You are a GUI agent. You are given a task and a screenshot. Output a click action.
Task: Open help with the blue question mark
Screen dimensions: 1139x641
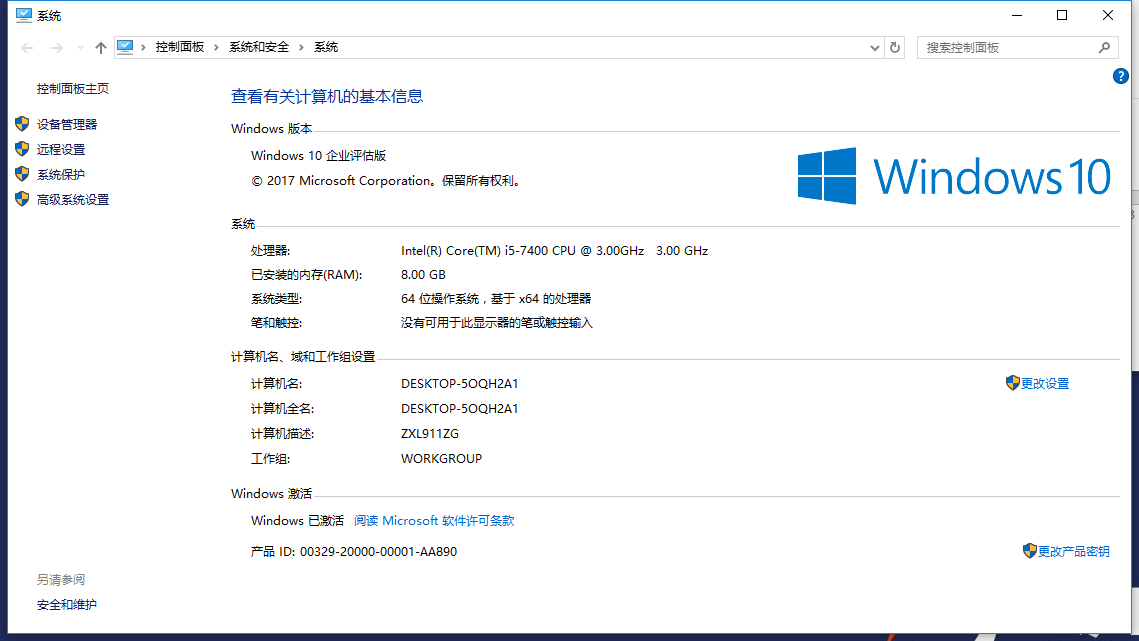1121,76
